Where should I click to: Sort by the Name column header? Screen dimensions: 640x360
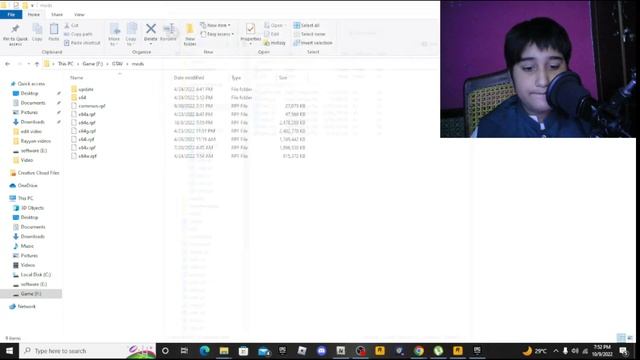click(77, 78)
